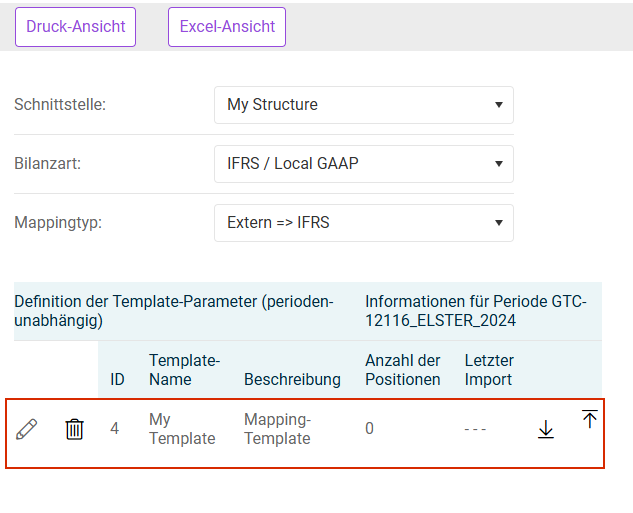Click the upload arrow icon for My Template

(x=589, y=419)
